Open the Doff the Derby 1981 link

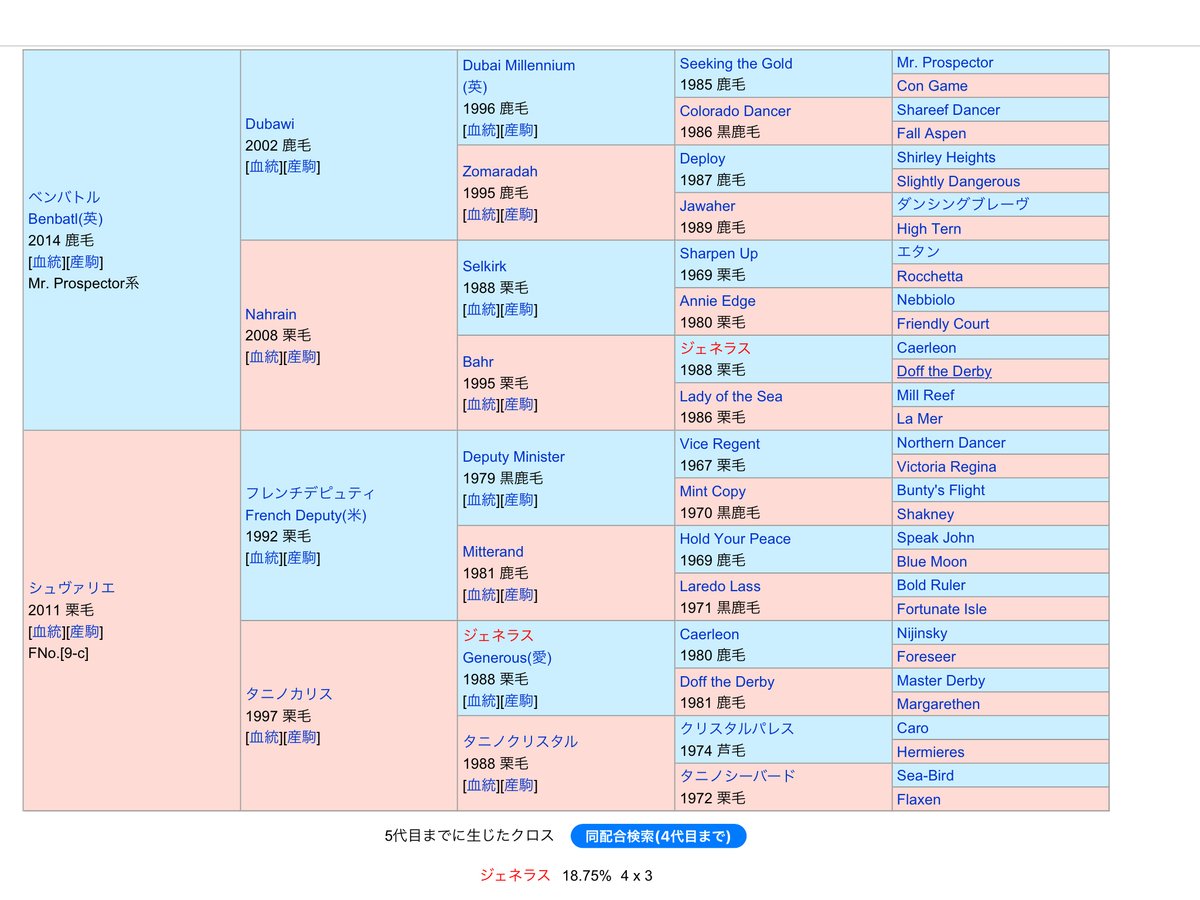[727, 682]
